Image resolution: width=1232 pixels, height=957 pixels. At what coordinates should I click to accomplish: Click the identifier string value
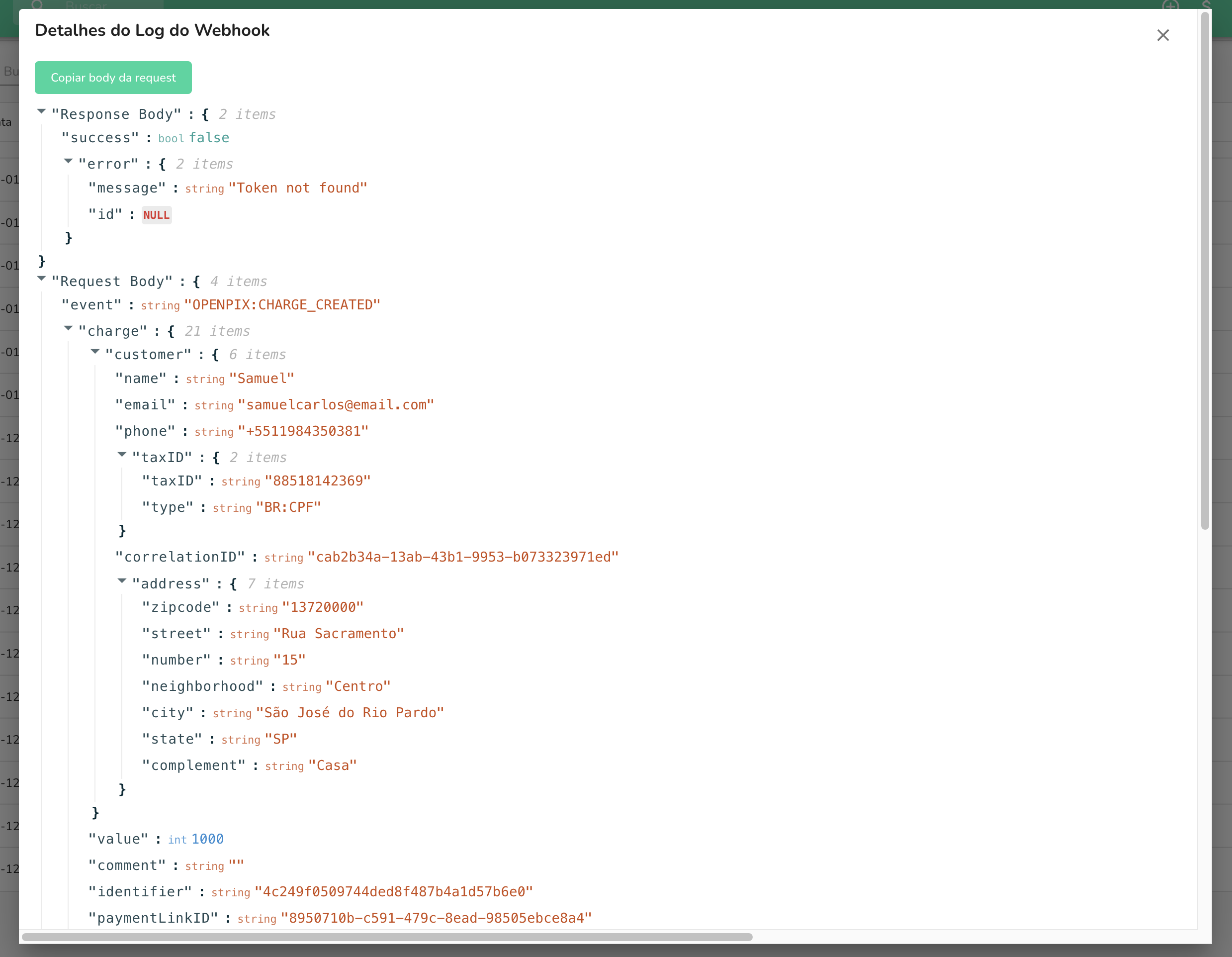(x=394, y=891)
